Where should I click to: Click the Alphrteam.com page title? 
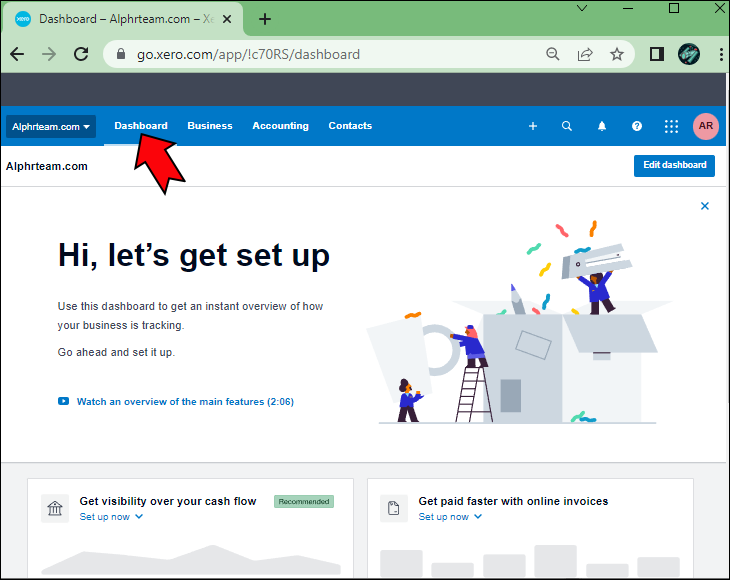[47, 166]
